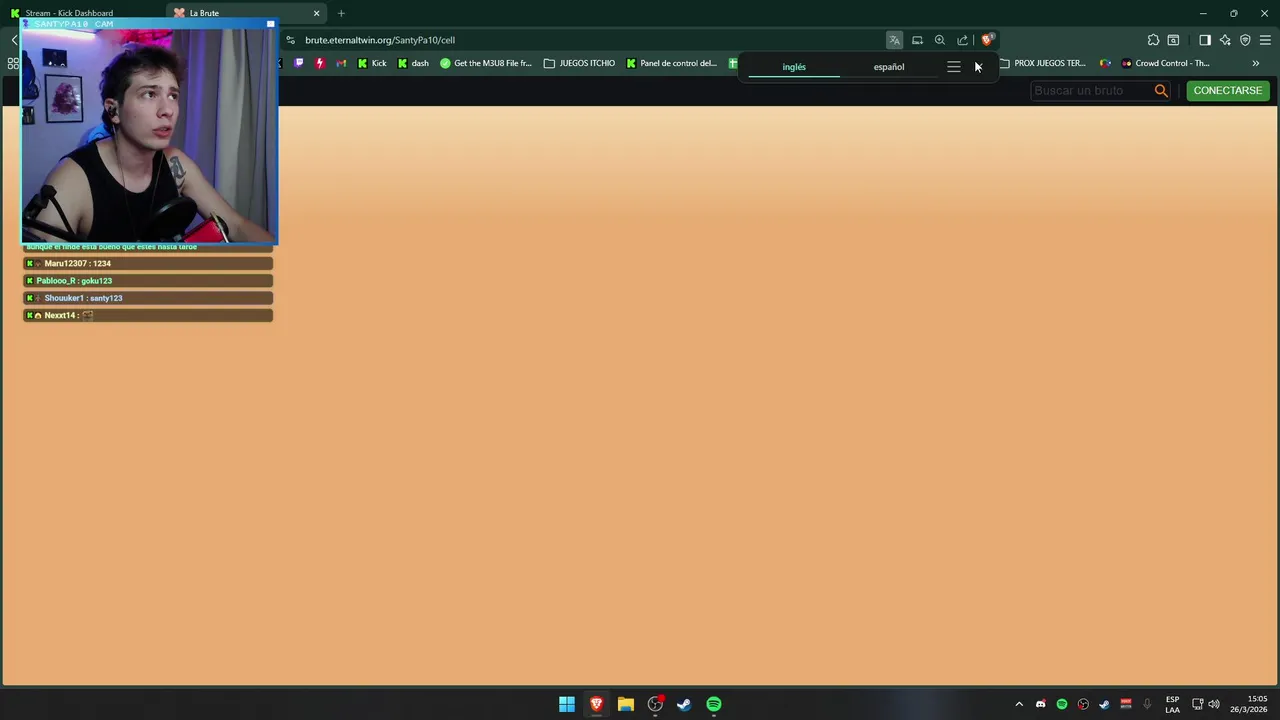Open volume control in system tray
Screen dimensions: 1280x720
coord(1214,704)
